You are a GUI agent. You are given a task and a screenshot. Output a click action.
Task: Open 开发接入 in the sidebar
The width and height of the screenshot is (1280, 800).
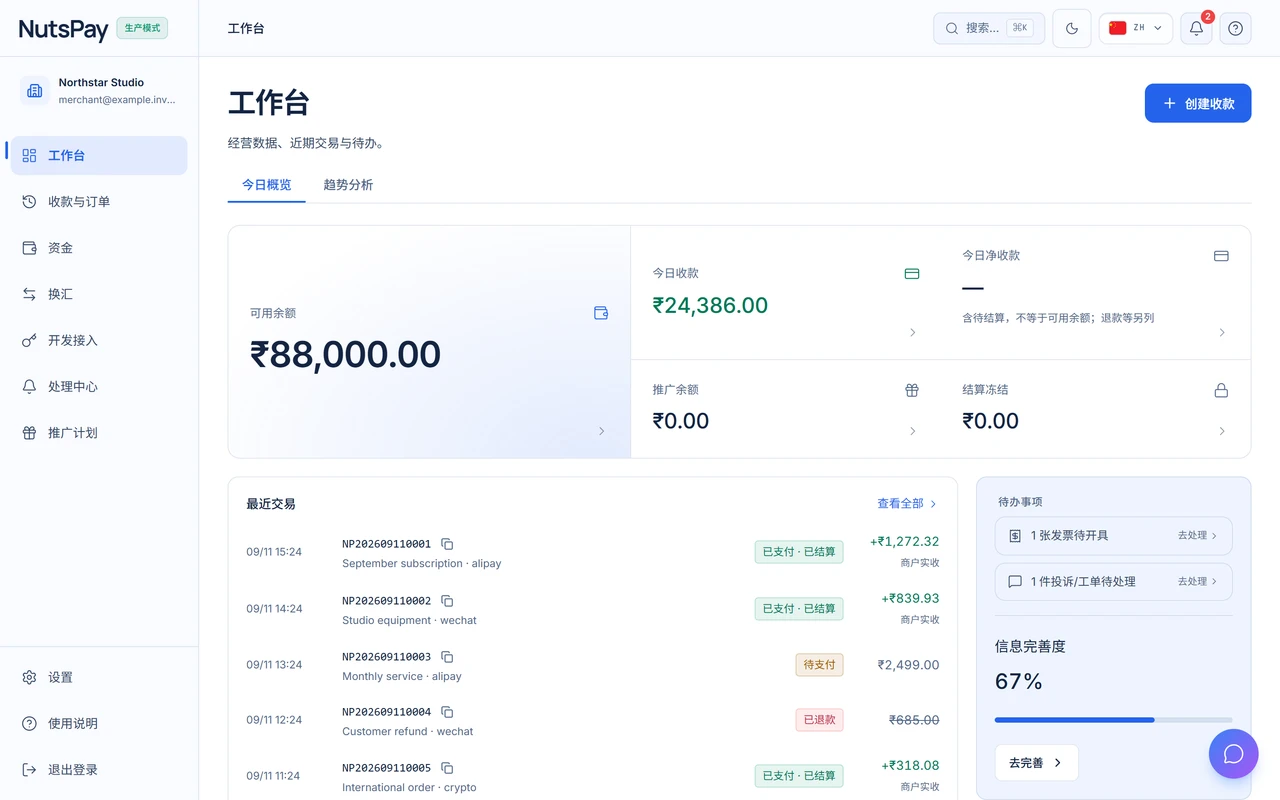click(99, 340)
